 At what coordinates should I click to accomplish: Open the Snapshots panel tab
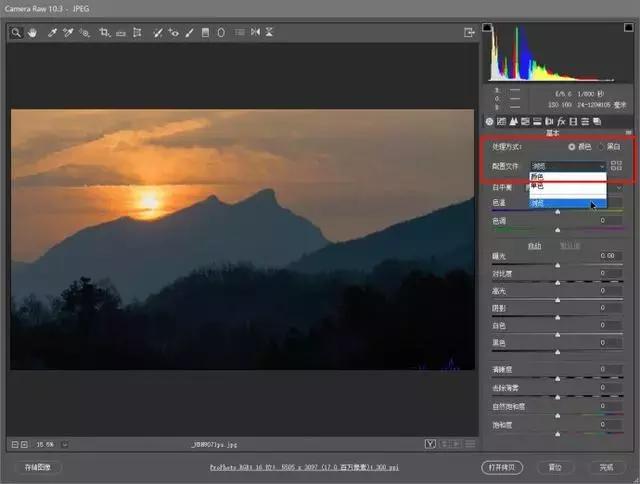597,122
